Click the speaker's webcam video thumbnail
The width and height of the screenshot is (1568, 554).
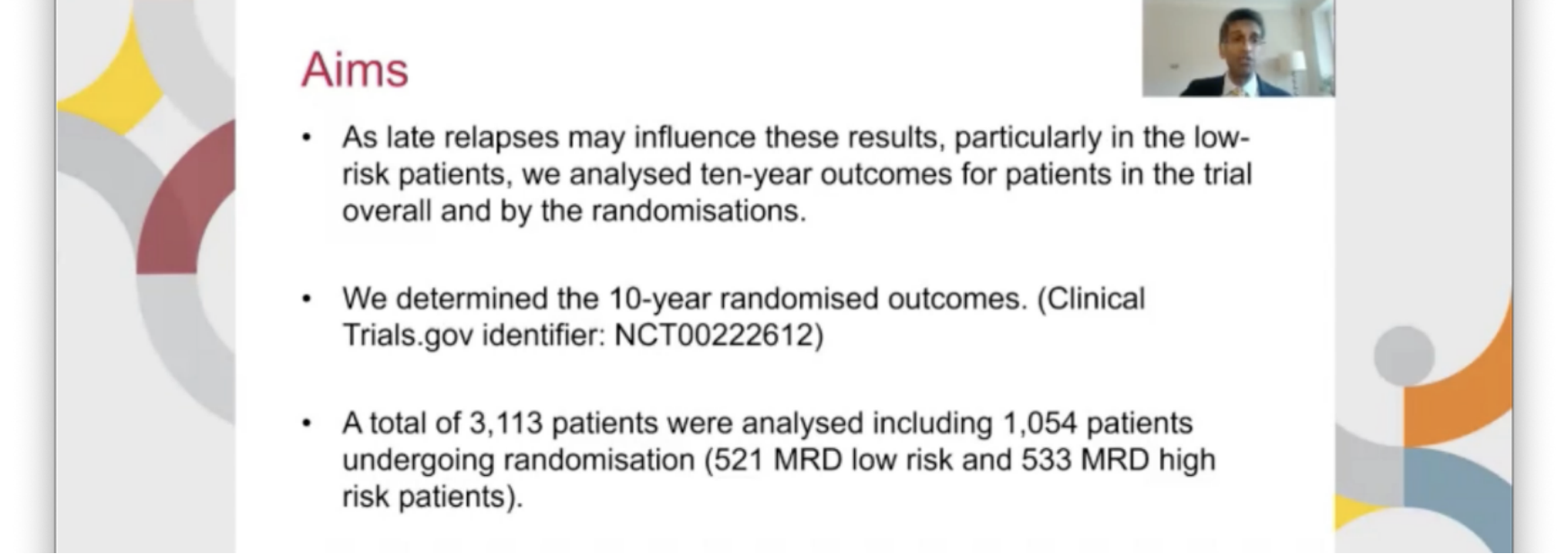click(x=1238, y=48)
